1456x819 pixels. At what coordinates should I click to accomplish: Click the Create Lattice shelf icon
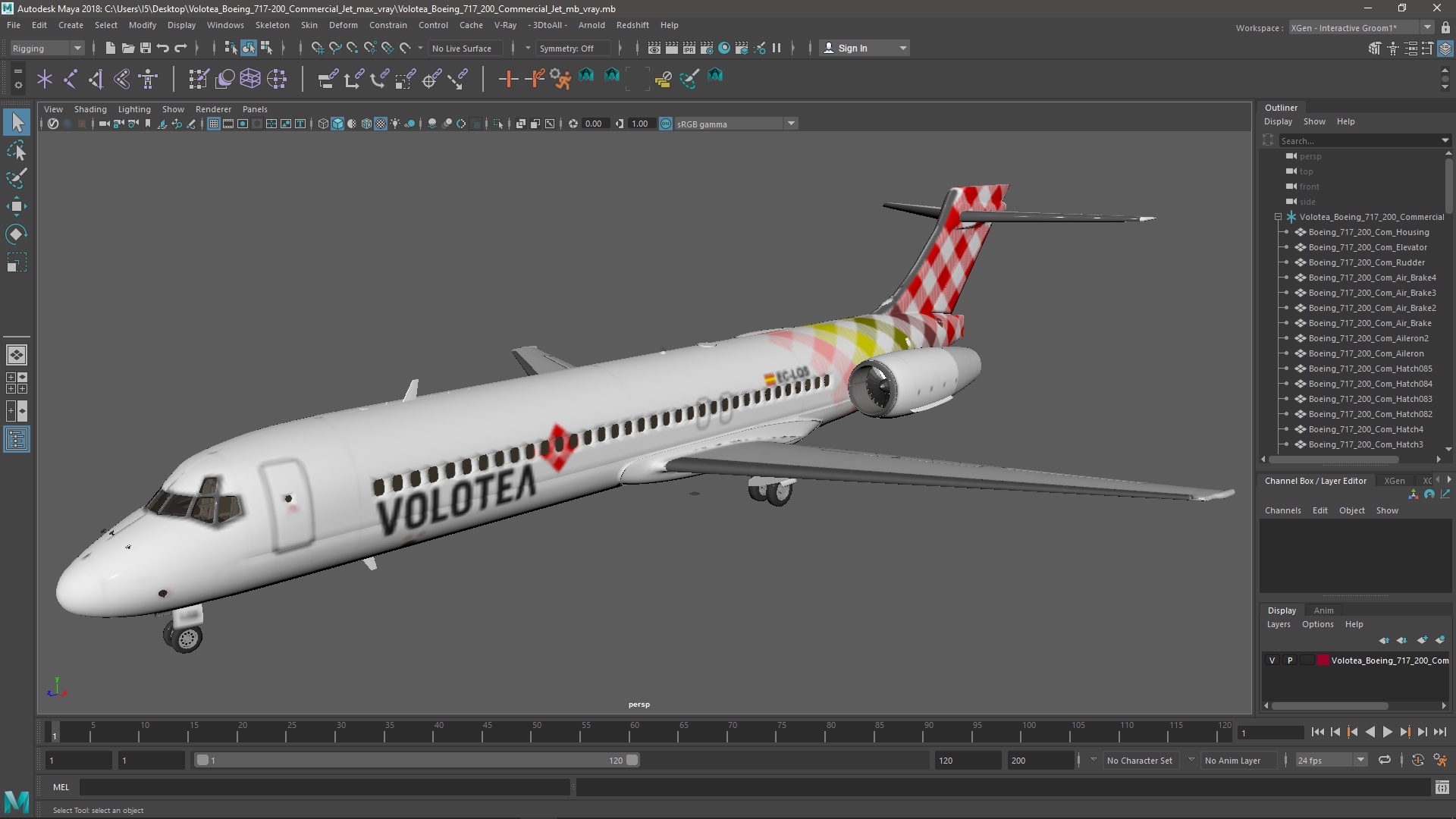(x=249, y=78)
